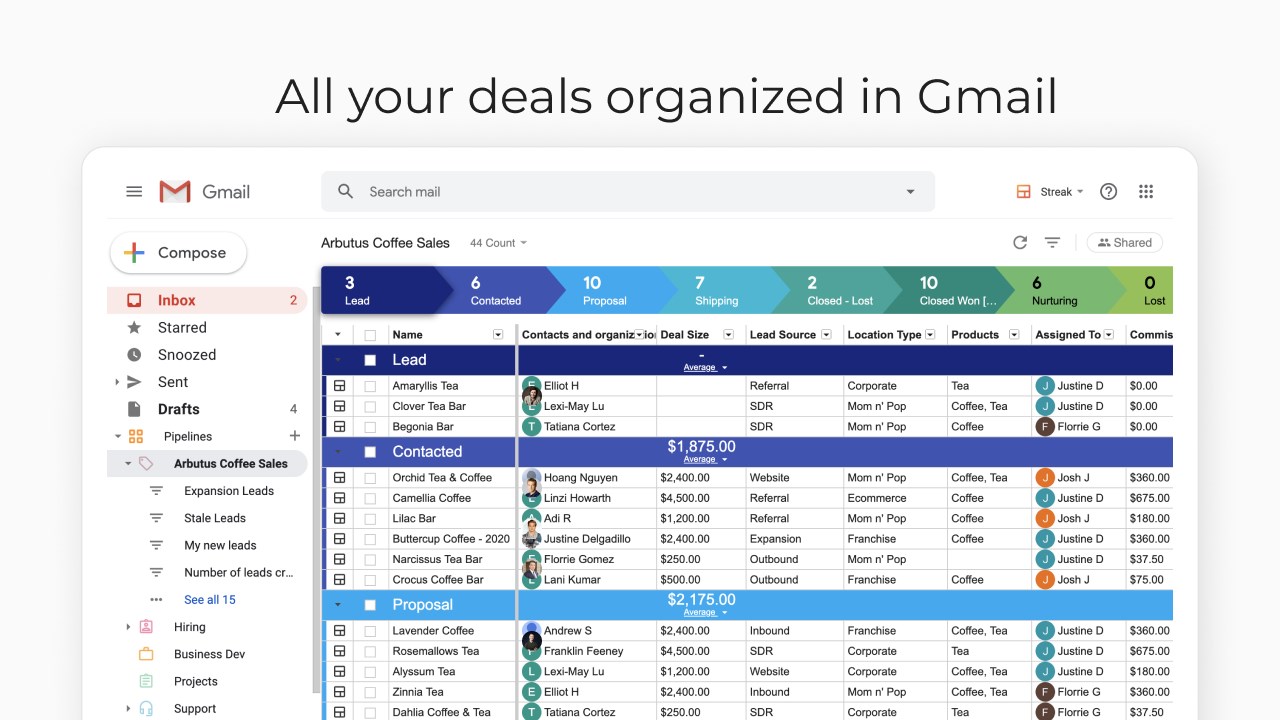Tick the Proposal stage group checkbox

pyautogui.click(x=370, y=605)
